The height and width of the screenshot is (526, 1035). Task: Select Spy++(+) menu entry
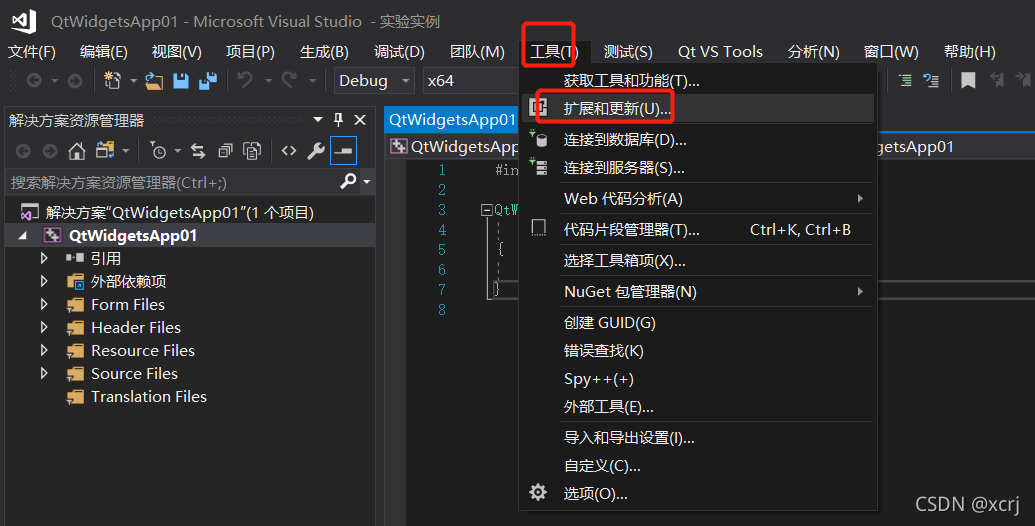click(698, 379)
